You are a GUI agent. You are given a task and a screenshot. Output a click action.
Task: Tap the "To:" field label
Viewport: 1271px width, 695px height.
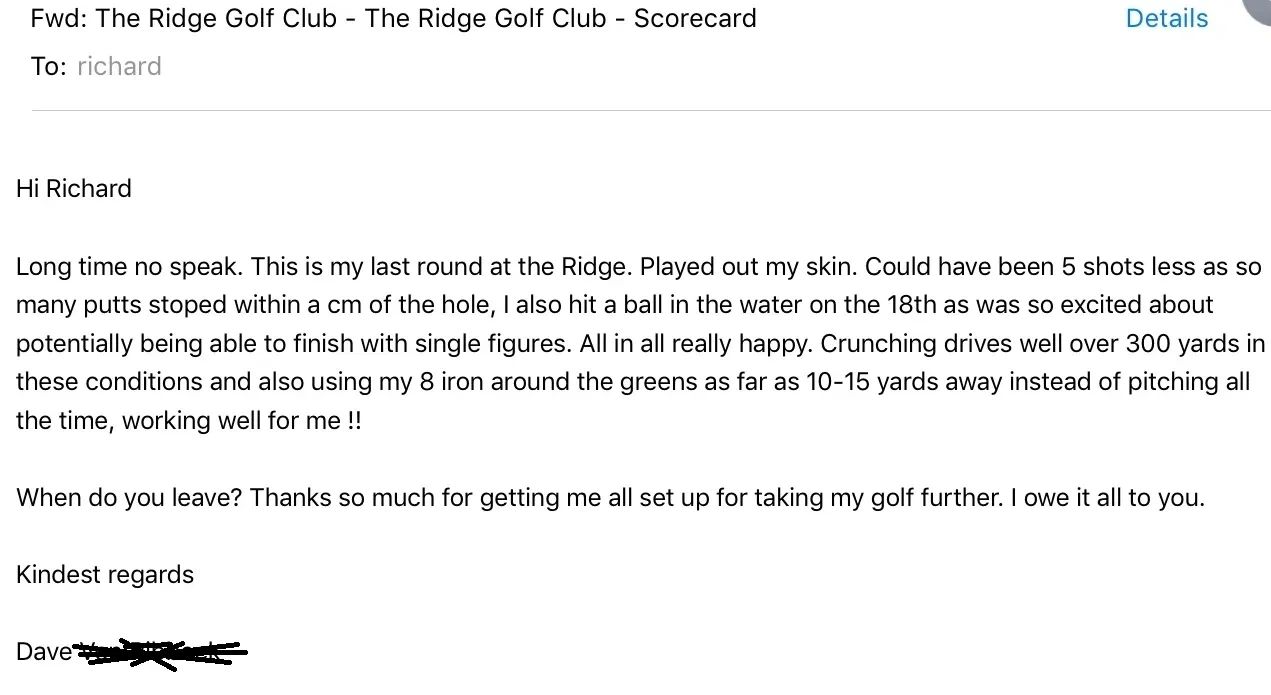pos(49,66)
